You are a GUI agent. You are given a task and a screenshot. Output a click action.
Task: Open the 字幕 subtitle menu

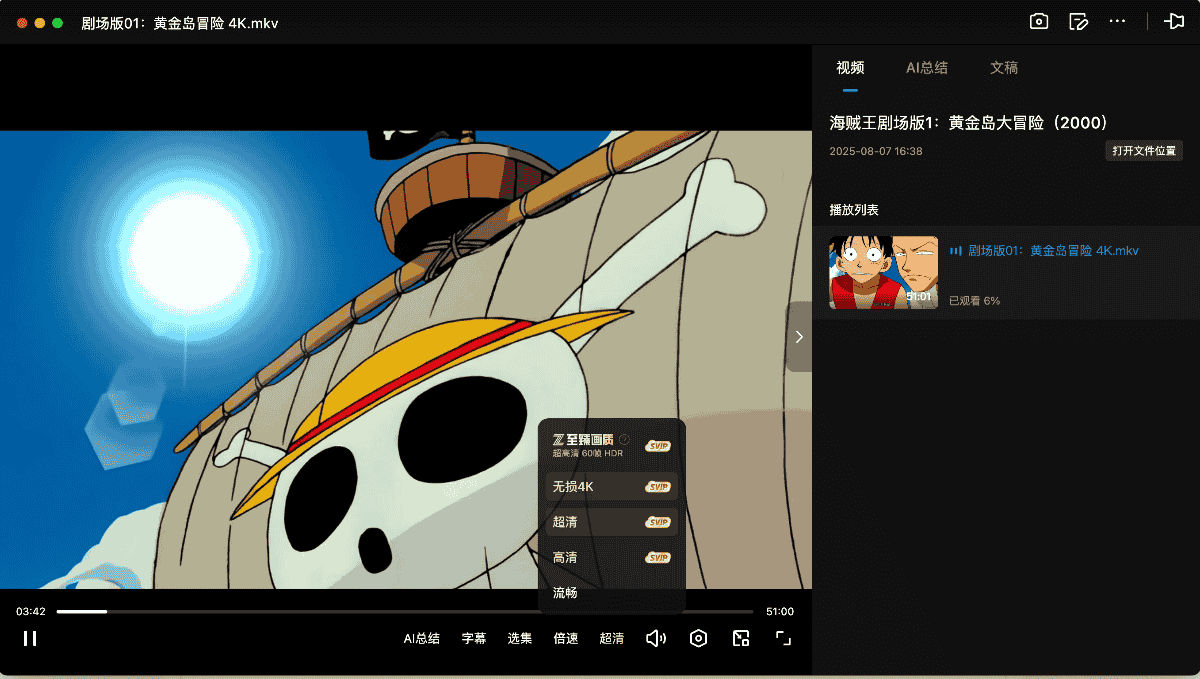tap(474, 638)
